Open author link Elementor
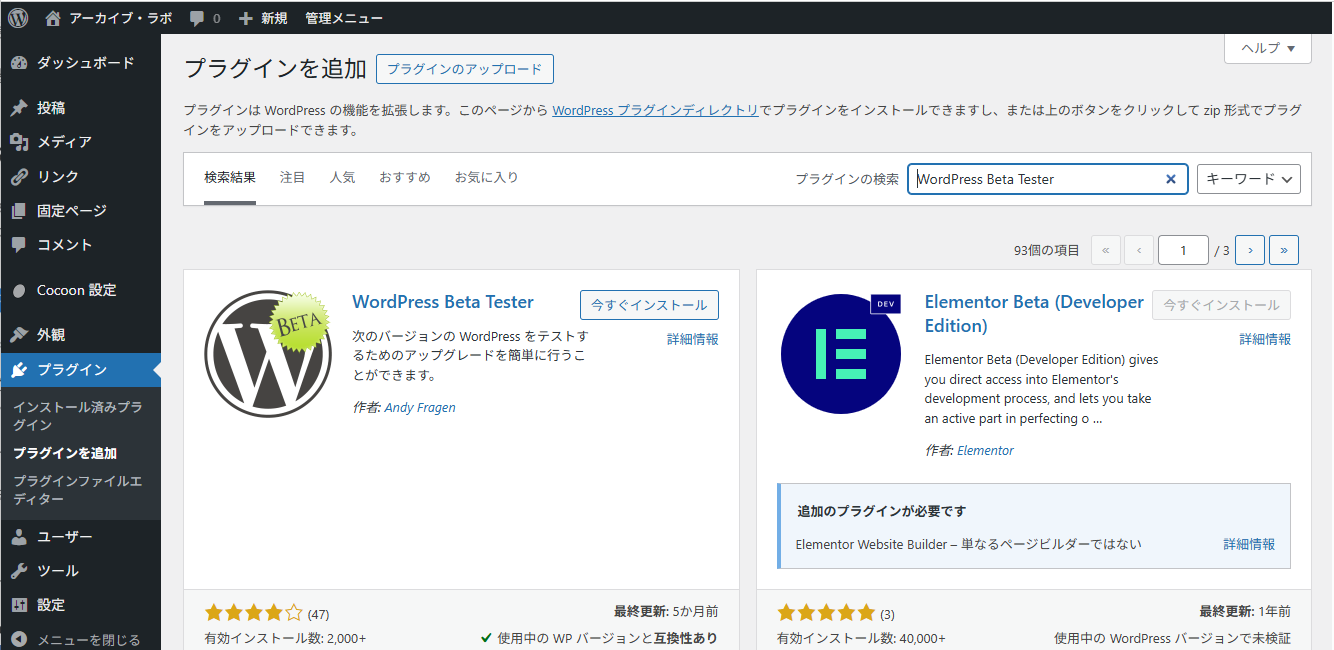1334x650 pixels. point(985,451)
